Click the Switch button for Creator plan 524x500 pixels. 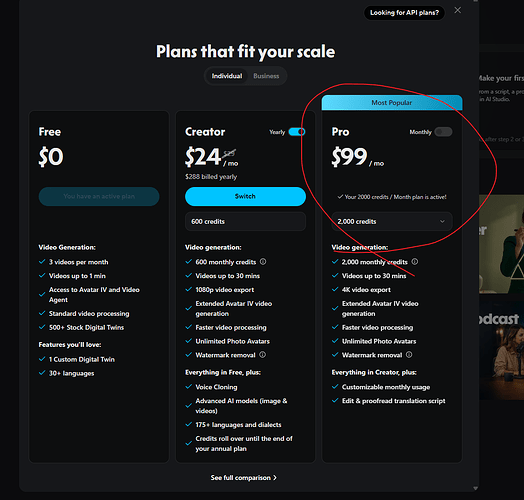pyautogui.click(x=245, y=196)
